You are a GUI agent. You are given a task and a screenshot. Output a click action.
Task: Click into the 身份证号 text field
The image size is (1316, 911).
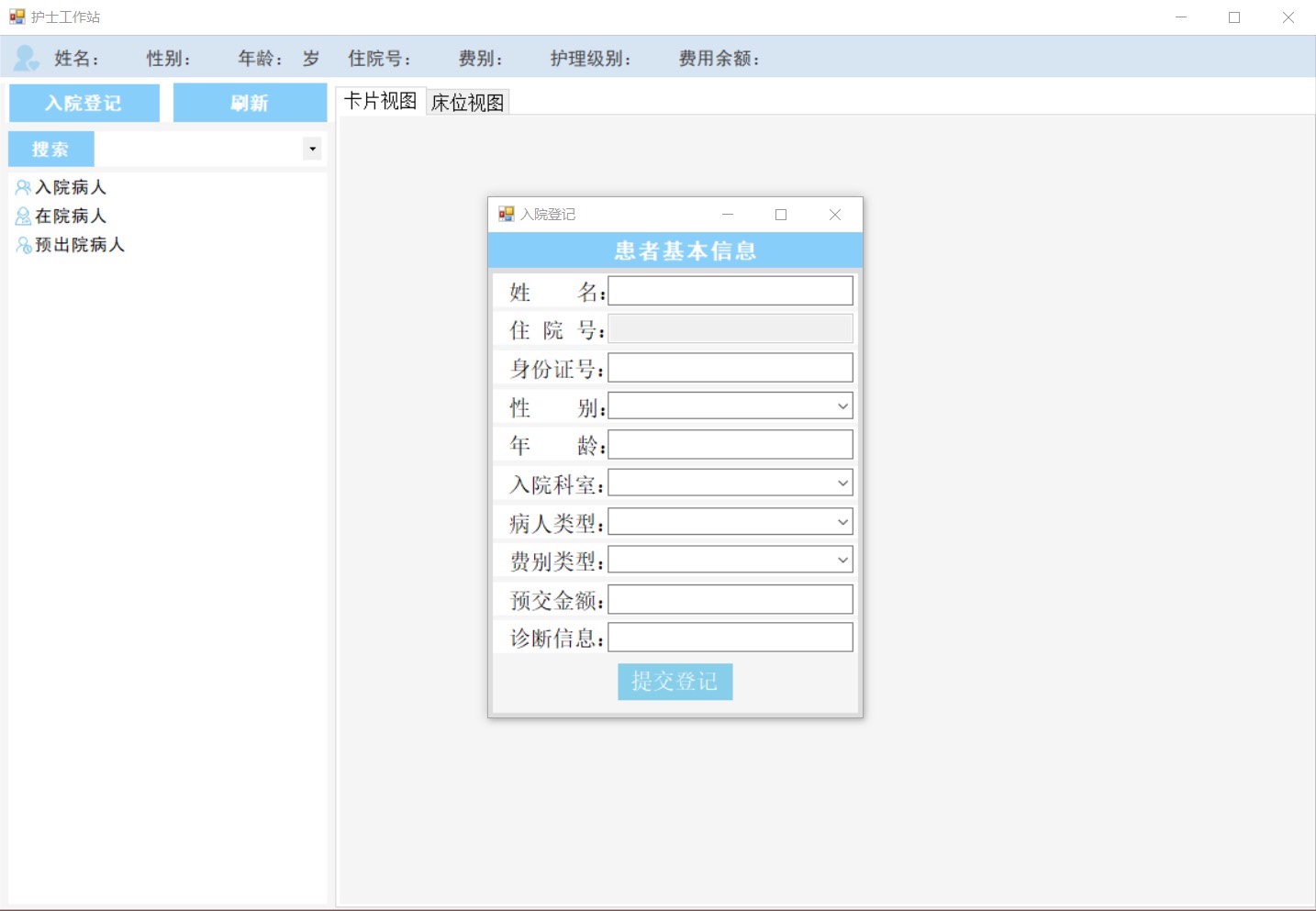coord(730,368)
